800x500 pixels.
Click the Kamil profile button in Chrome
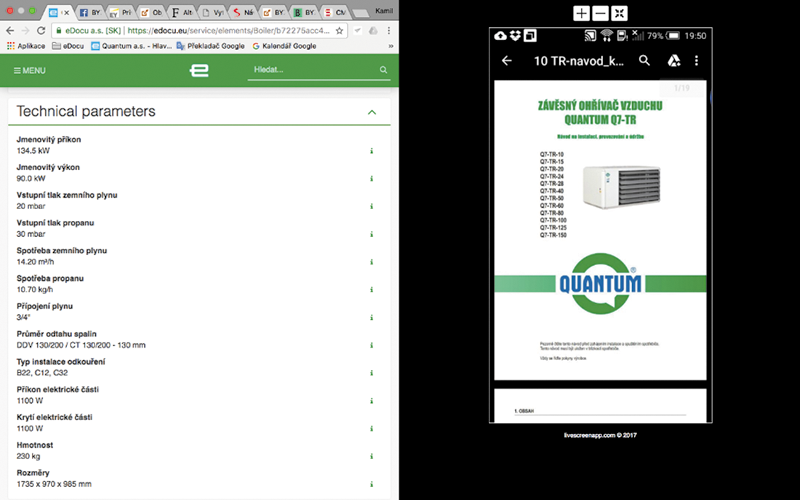pyautogui.click(x=384, y=11)
